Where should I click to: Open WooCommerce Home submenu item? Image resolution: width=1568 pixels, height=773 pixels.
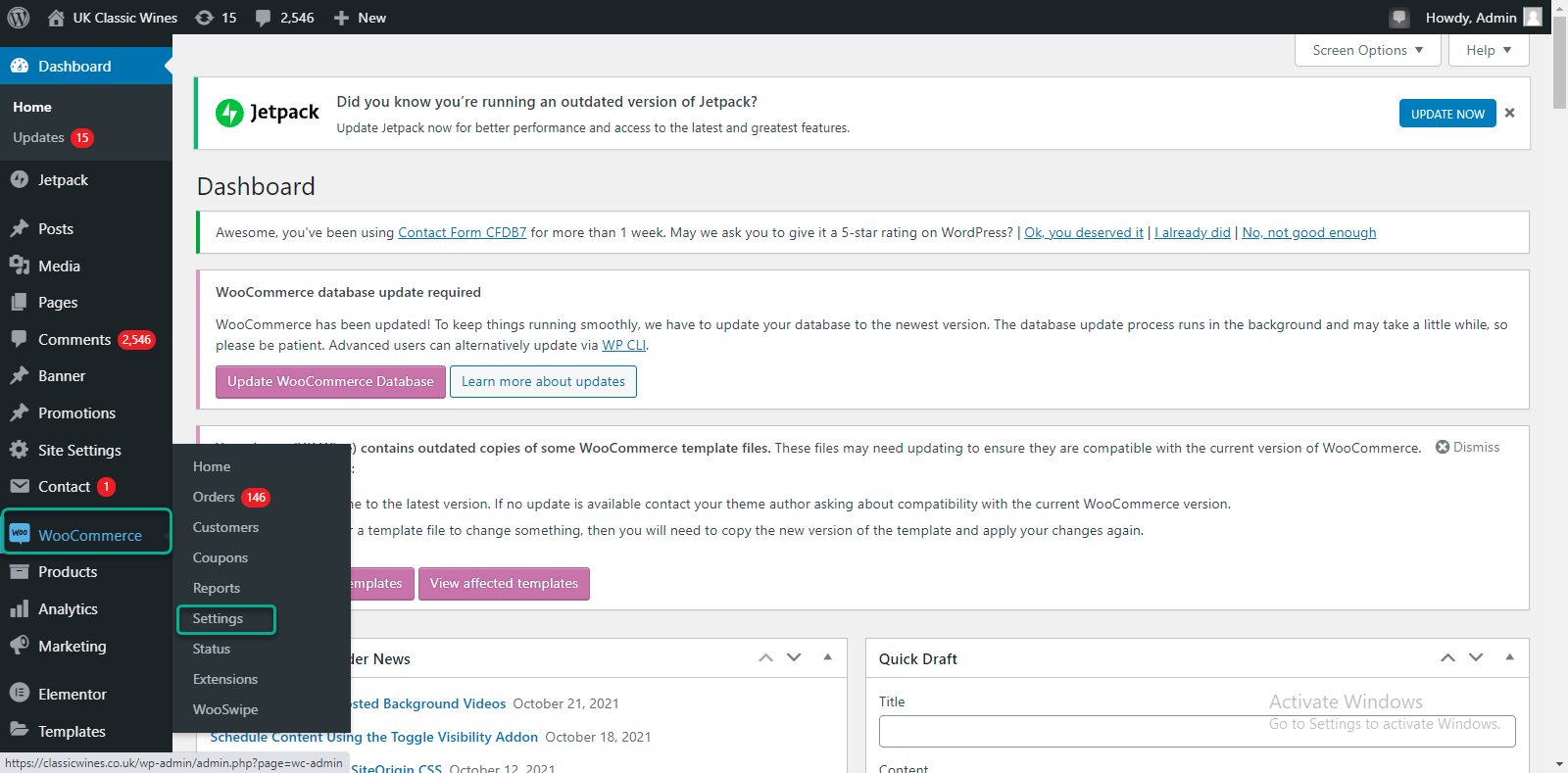(212, 466)
